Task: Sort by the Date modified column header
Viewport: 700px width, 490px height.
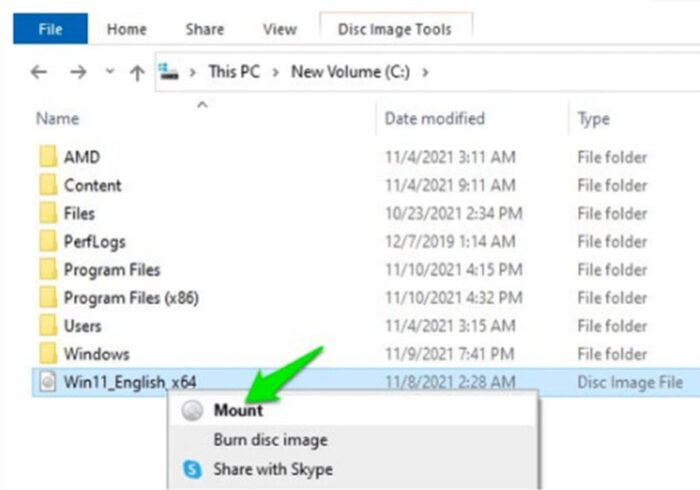Action: pos(434,118)
